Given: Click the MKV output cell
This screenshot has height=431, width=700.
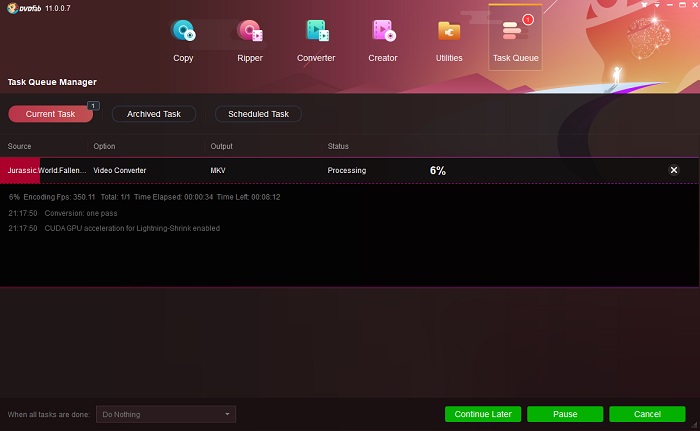Looking at the screenshot, I should pos(218,170).
